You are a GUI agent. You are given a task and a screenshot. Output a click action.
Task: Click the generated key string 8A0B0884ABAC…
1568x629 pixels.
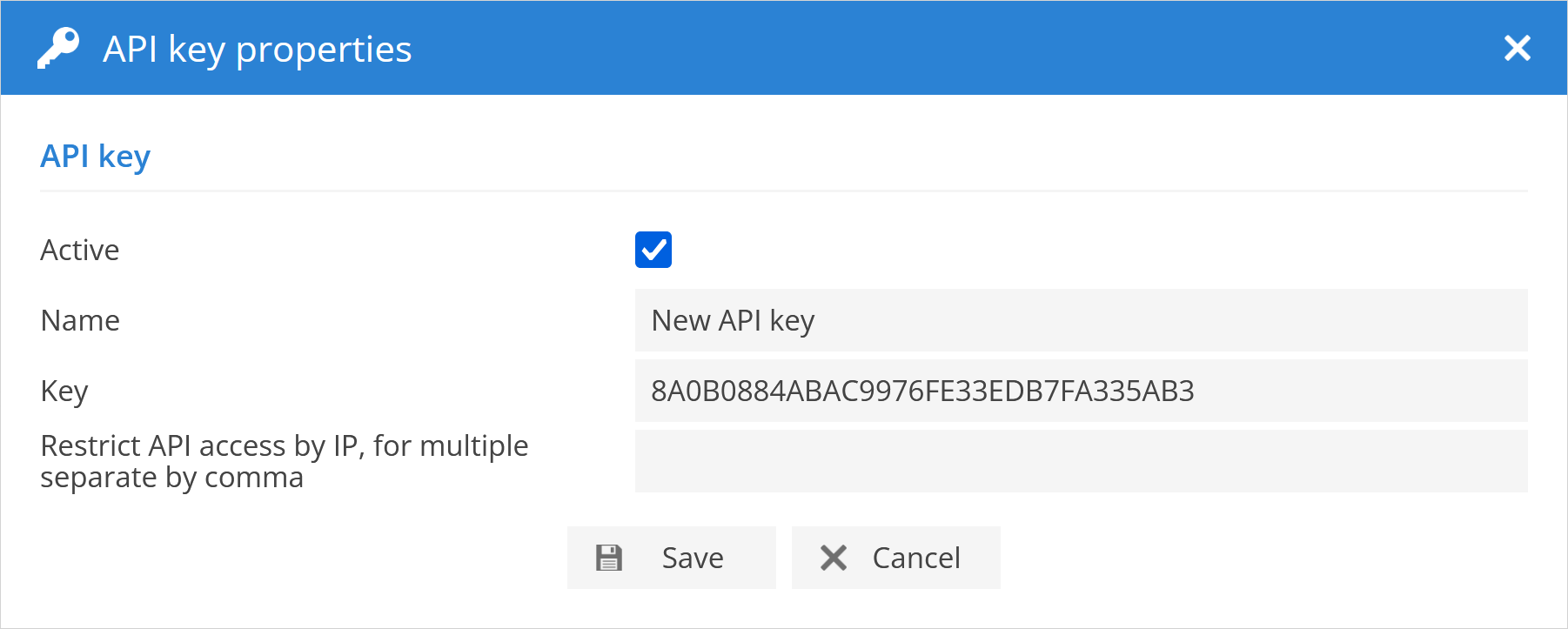click(922, 391)
